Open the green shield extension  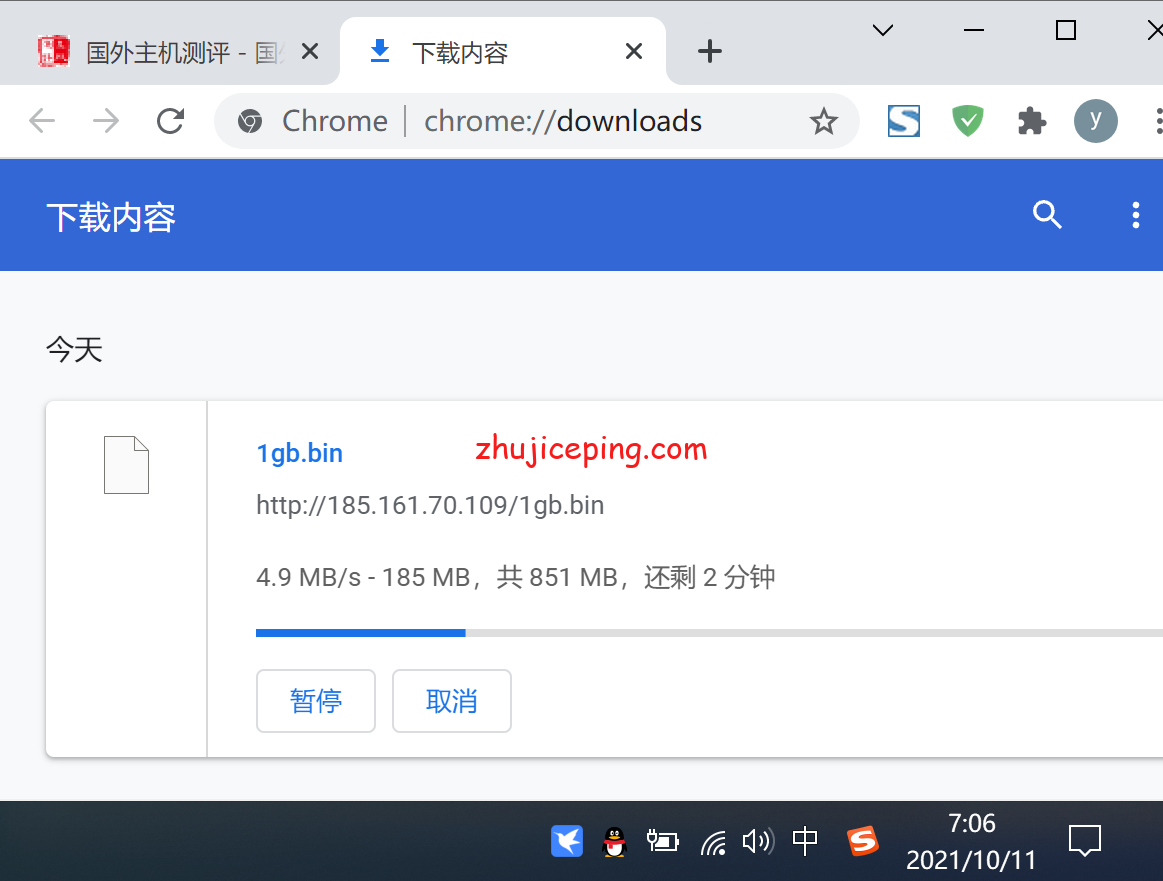(x=967, y=121)
